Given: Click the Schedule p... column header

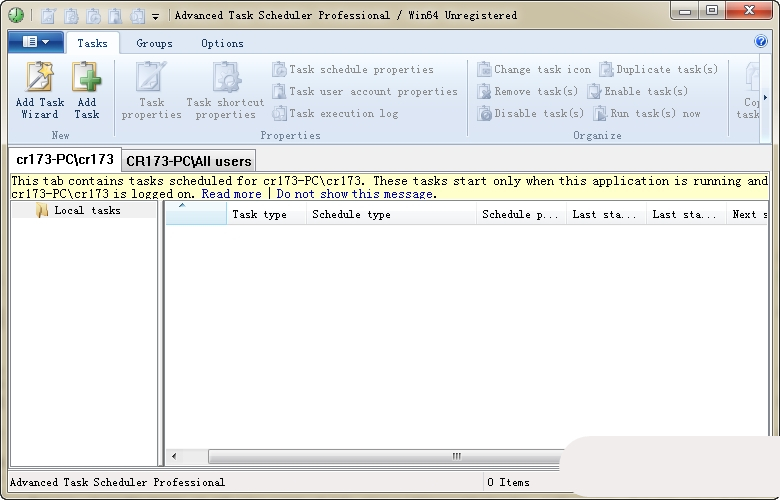Looking at the screenshot, I should (521, 214).
